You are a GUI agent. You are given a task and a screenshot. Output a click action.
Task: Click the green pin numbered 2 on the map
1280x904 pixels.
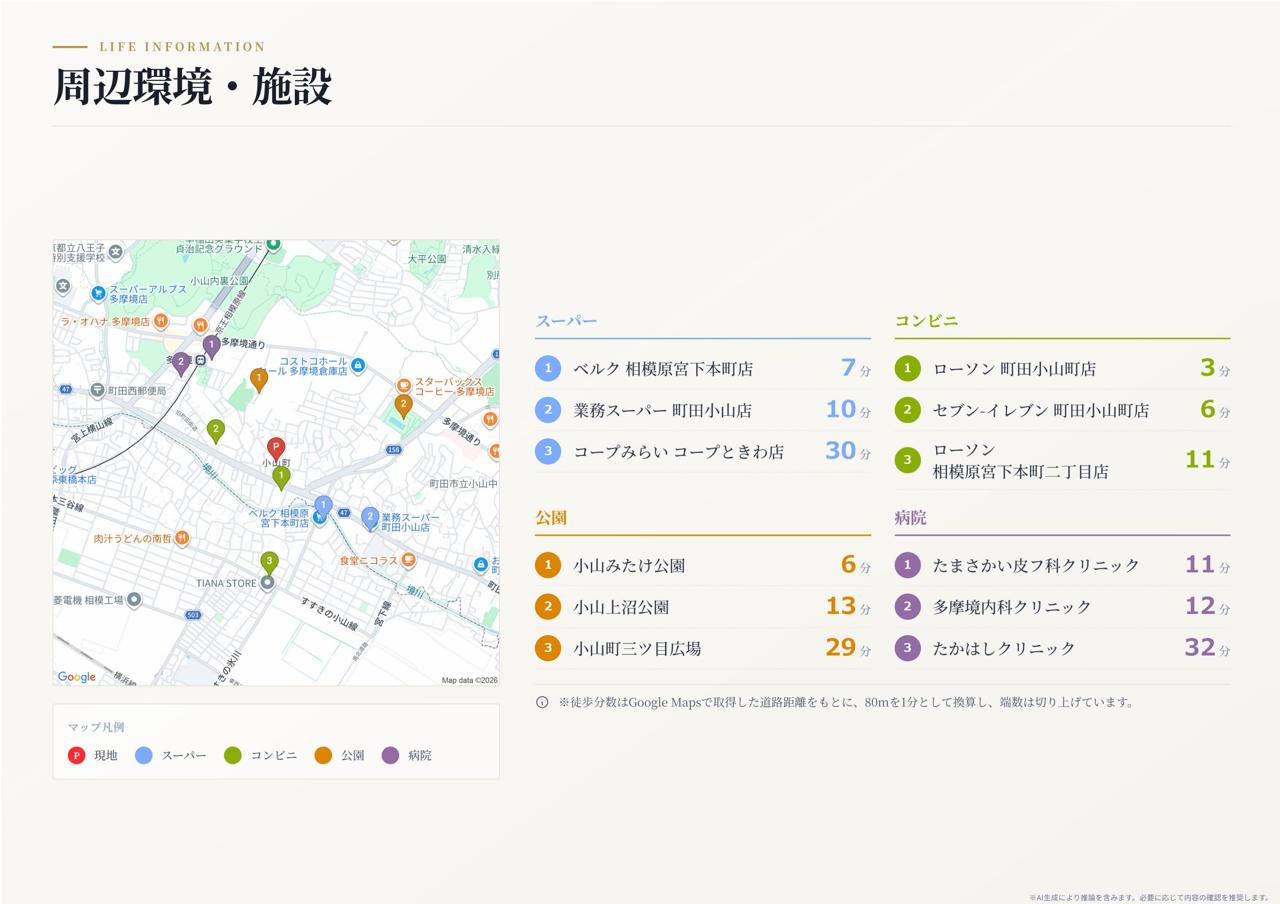(x=215, y=431)
